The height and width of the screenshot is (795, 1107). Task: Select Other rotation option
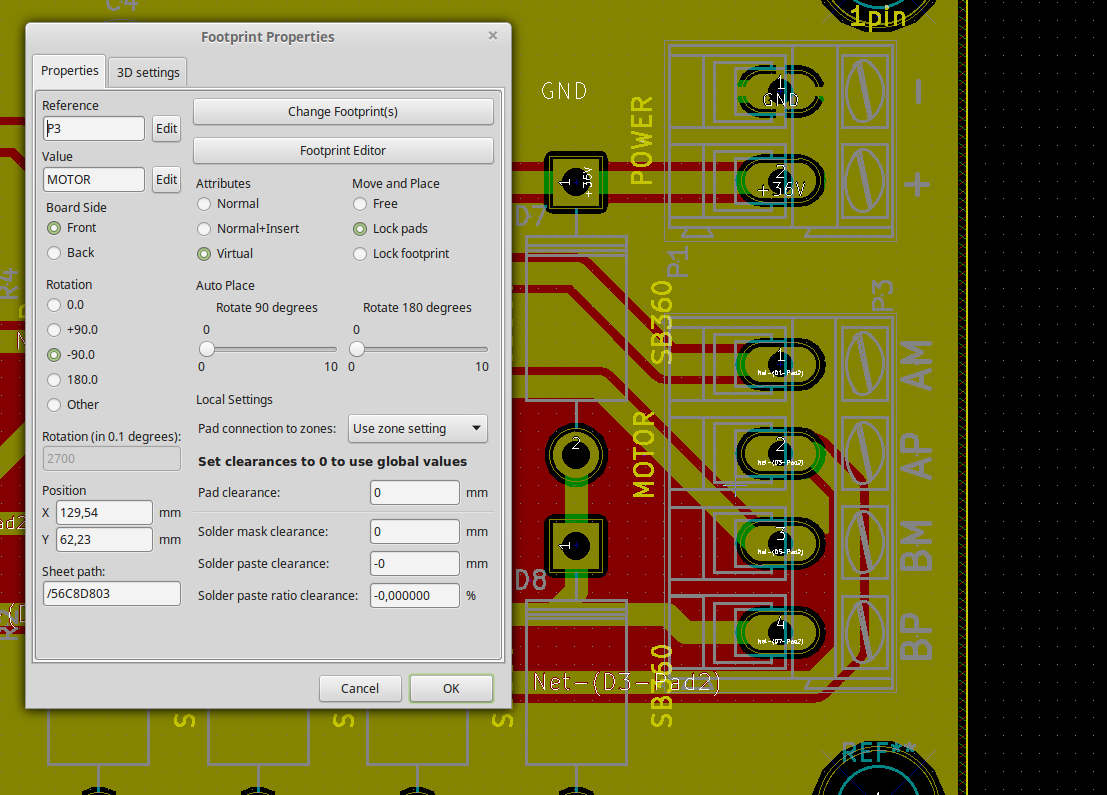tap(73, 405)
